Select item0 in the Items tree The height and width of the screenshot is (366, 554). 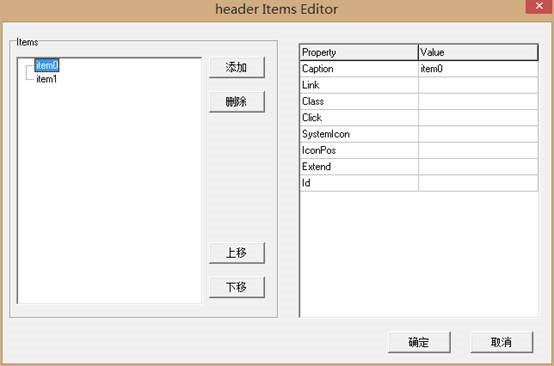coord(47,65)
